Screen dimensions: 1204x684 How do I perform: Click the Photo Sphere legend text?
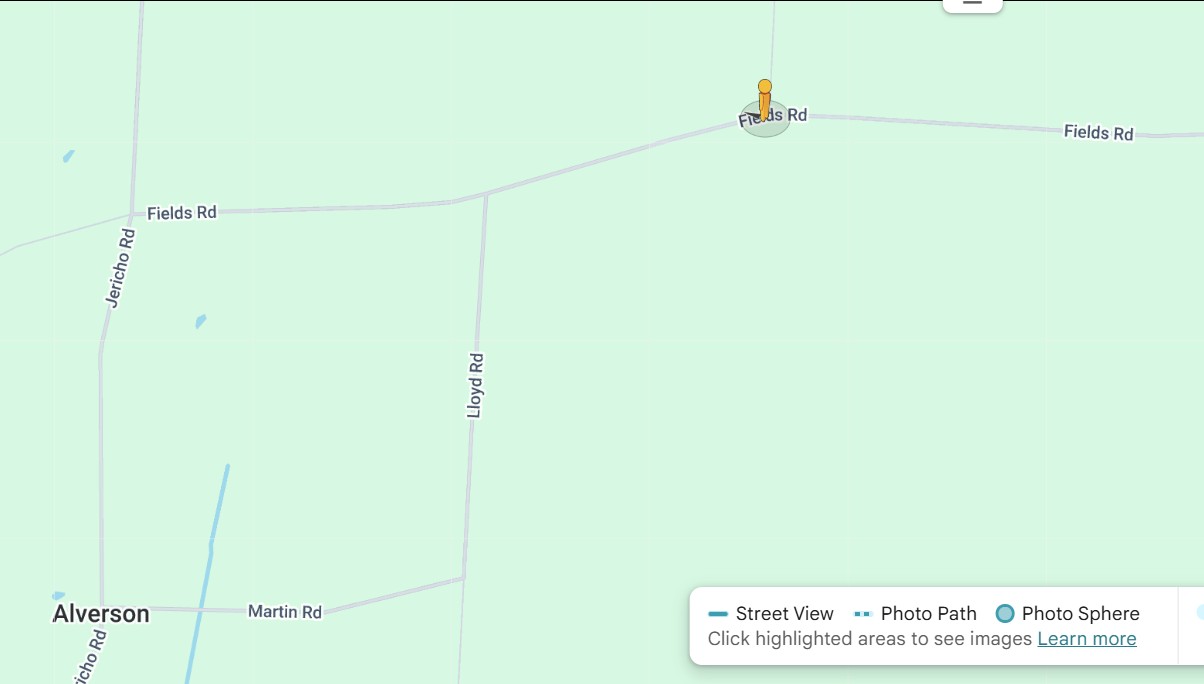pyautogui.click(x=1081, y=614)
